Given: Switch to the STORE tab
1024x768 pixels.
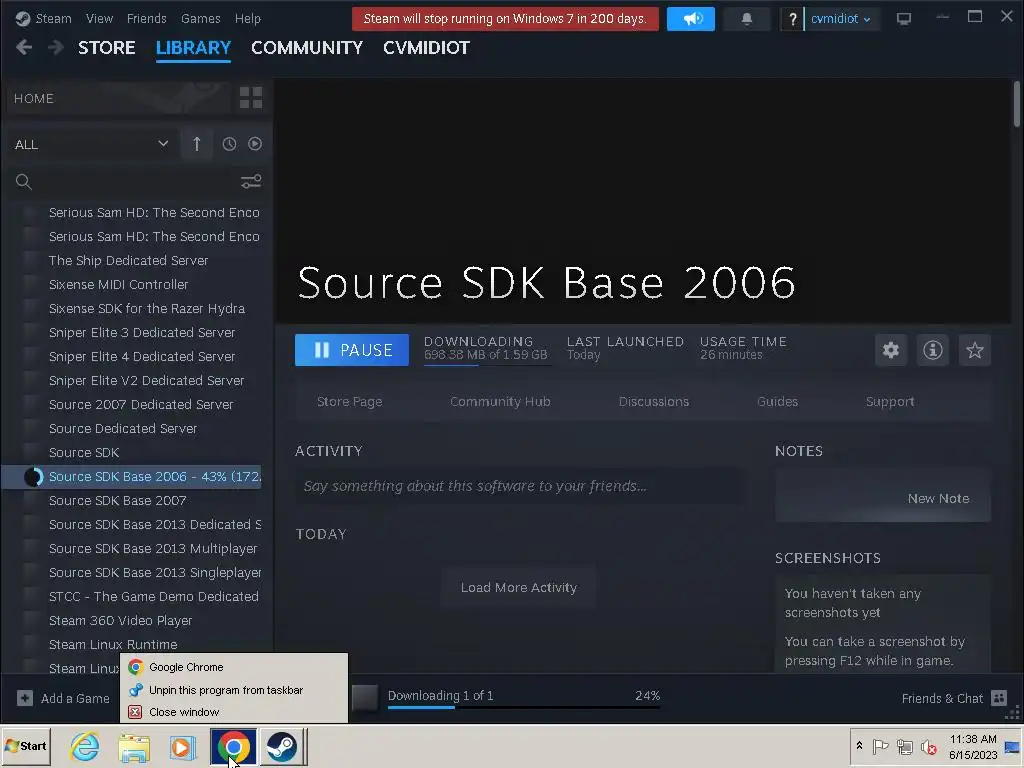Looking at the screenshot, I should tap(106, 48).
